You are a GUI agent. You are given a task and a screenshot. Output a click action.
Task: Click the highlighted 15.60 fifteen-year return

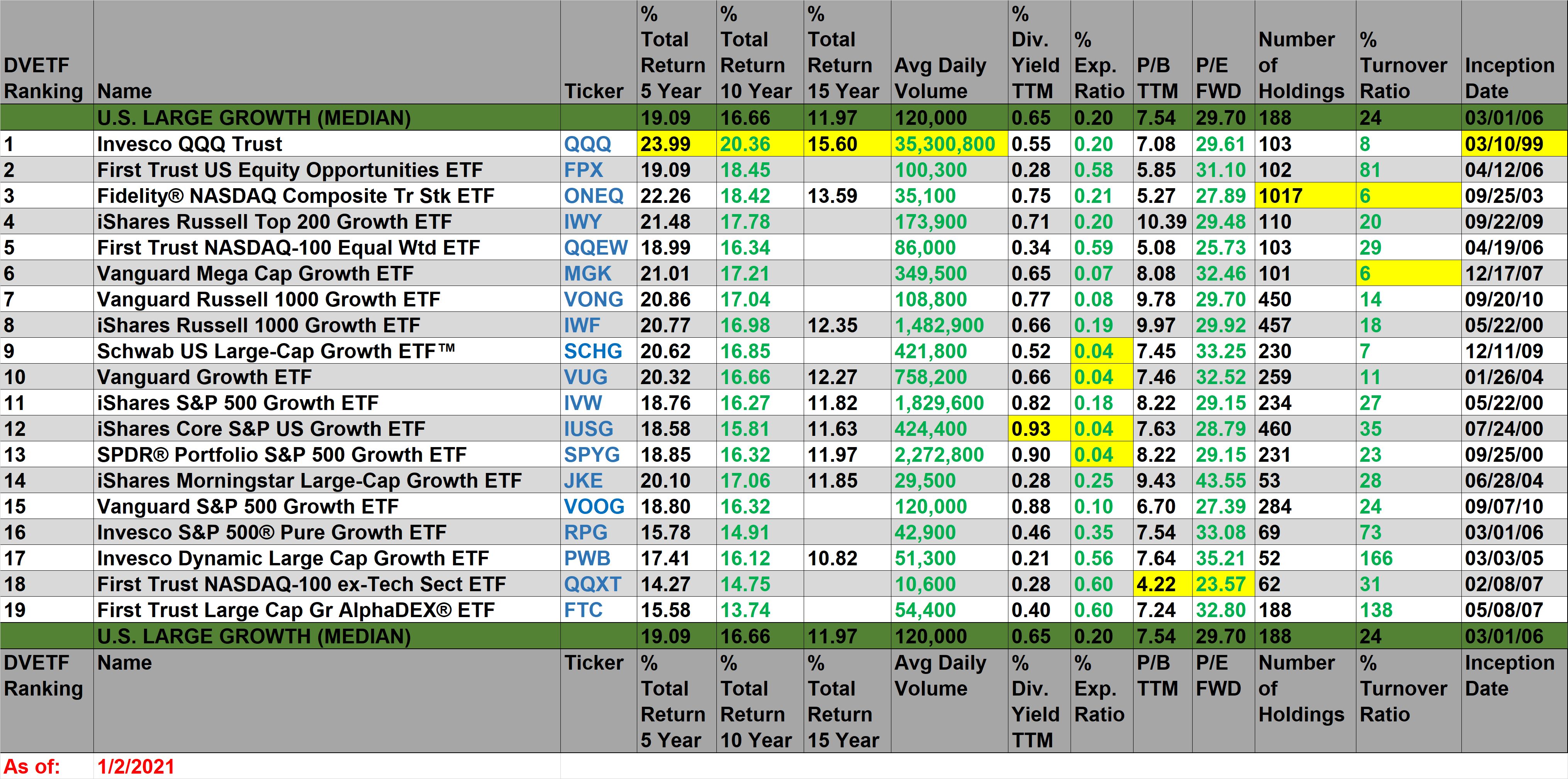pyautogui.click(x=847, y=145)
